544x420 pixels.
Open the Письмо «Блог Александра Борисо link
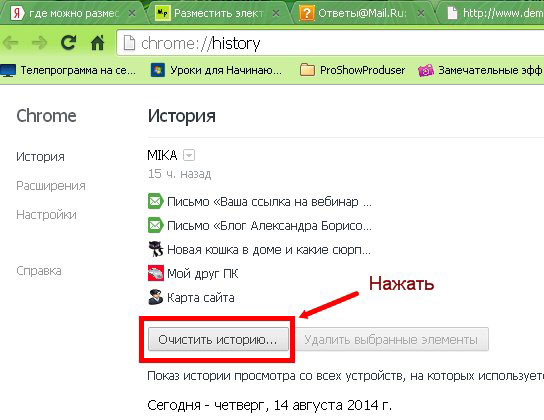tap(269, 226)
